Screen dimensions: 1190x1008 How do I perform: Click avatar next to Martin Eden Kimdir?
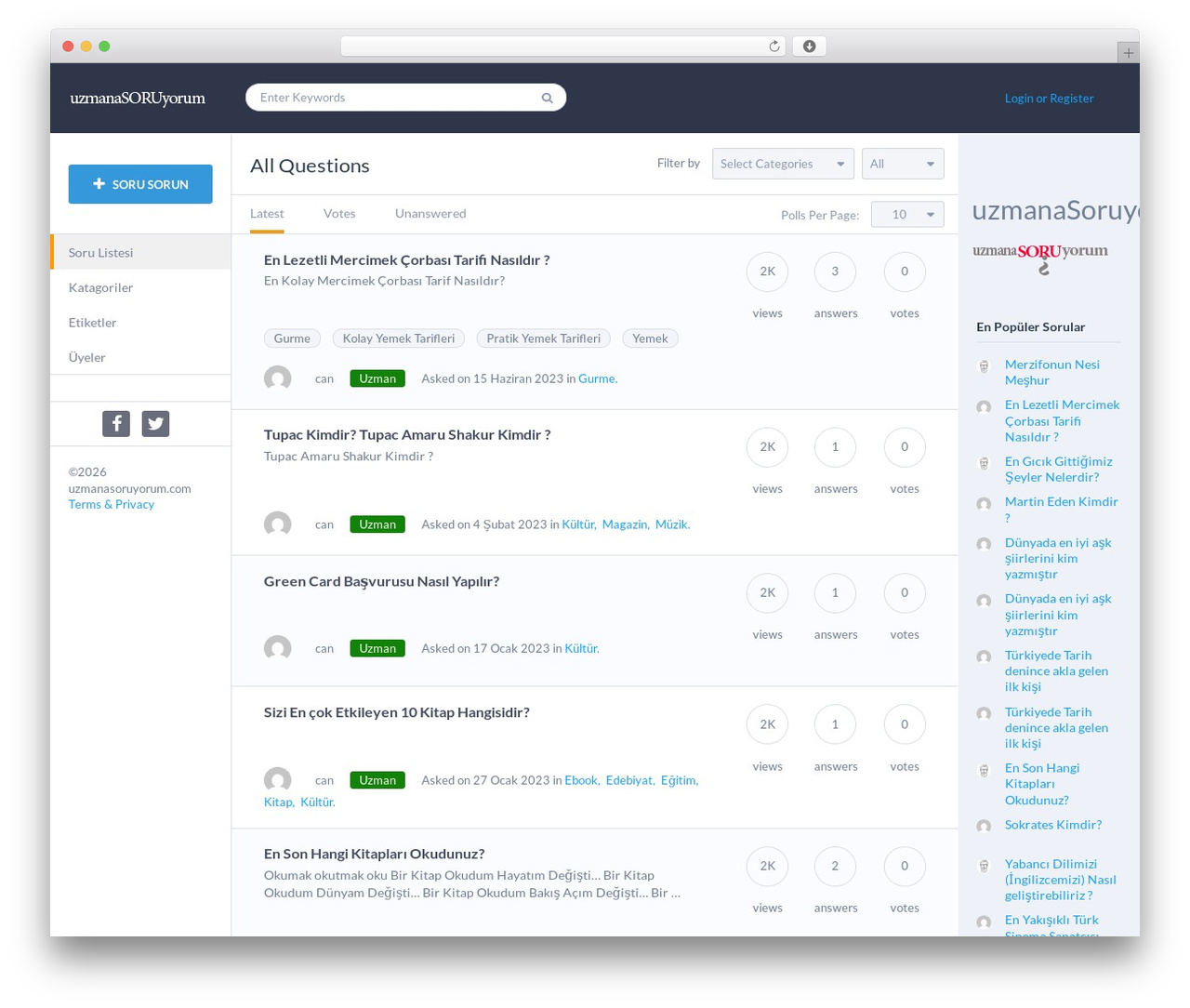click(x=984, y=504)
